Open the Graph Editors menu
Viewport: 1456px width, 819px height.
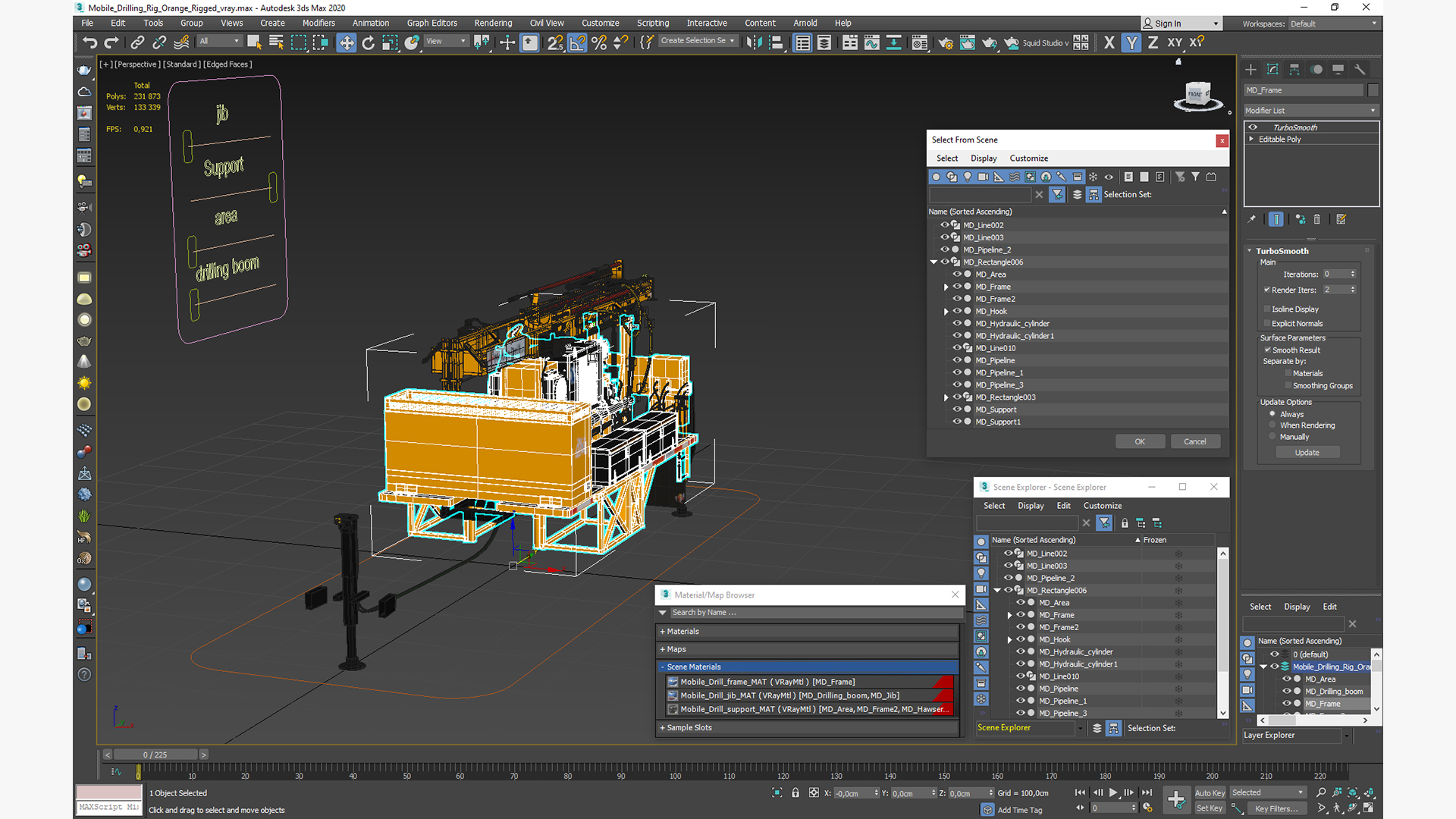[431, 23]
